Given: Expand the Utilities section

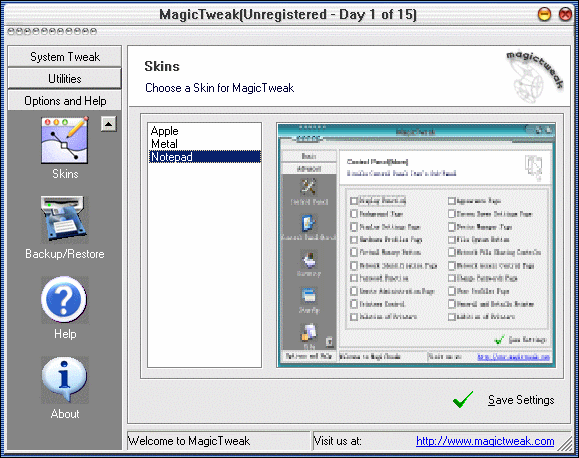Looking at the screenshot, I should point(65,78).
